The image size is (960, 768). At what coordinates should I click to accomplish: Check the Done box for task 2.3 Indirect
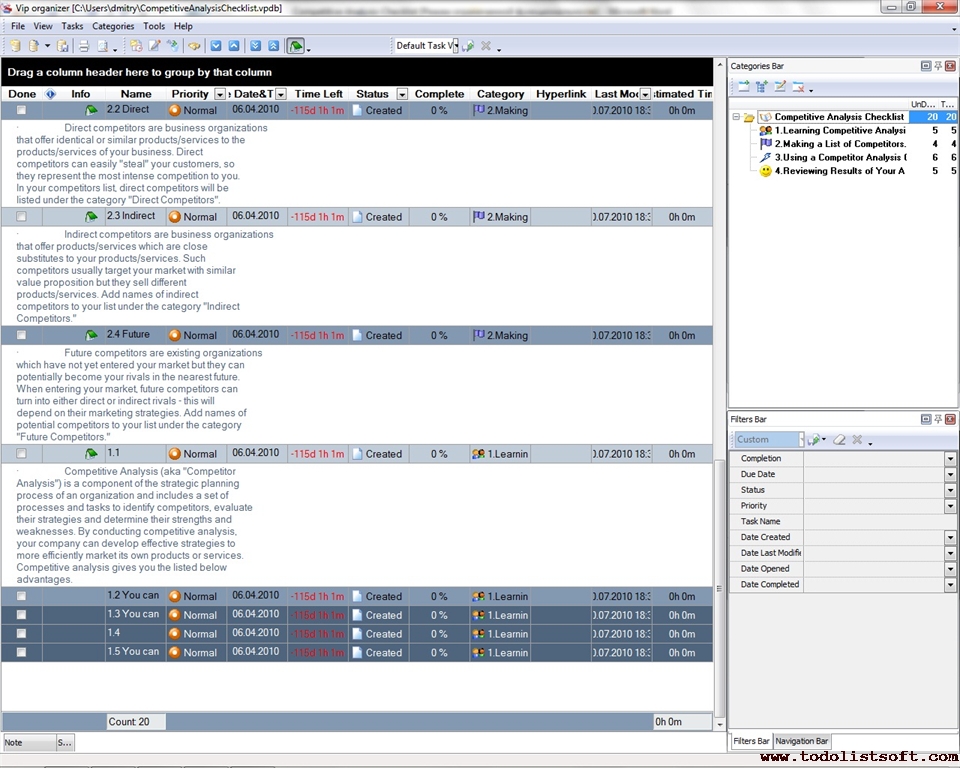click(21, 217)
